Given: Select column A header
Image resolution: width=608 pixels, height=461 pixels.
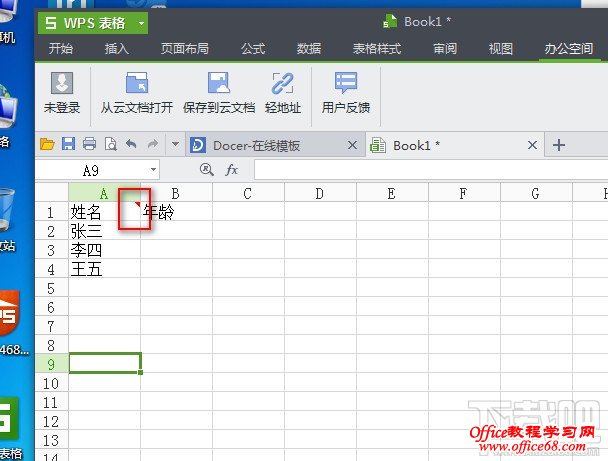Looking at the screenshot, I should pos(104,192).
